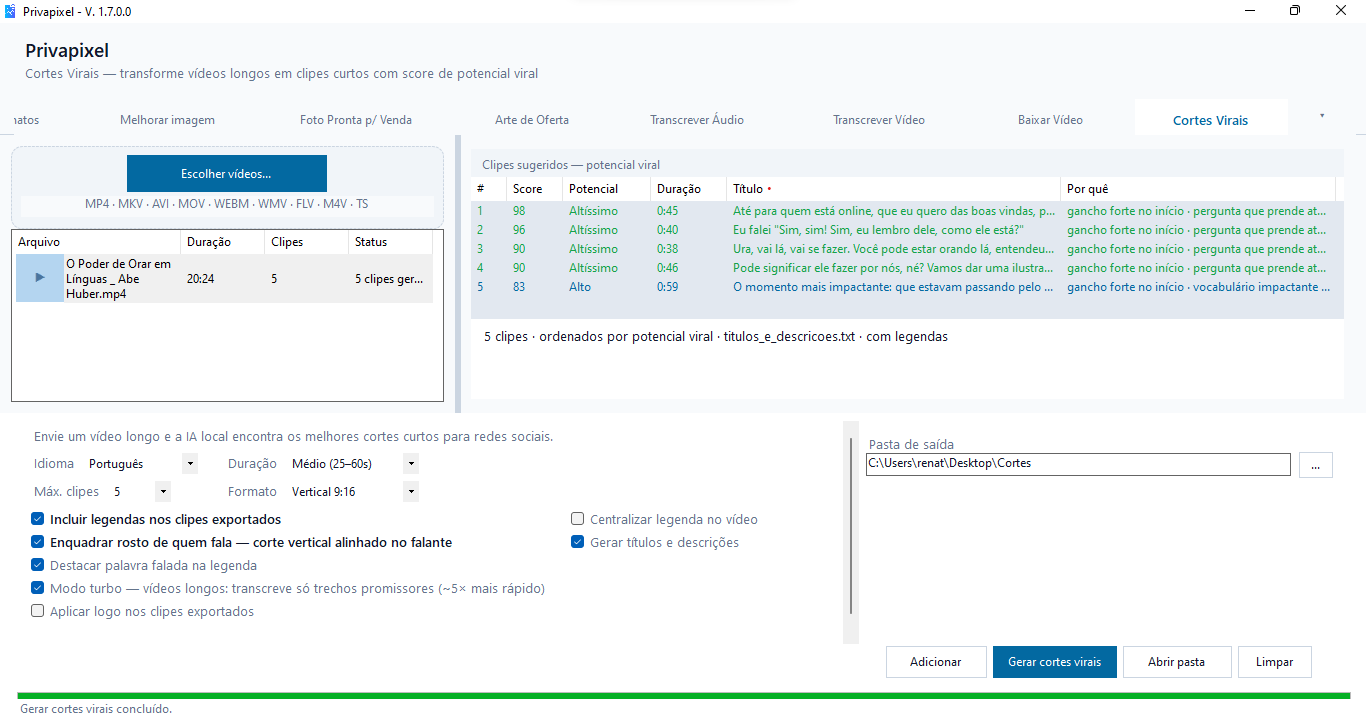Click the Pasta de saída path field
The image size is (1366, 719).
1079,464
